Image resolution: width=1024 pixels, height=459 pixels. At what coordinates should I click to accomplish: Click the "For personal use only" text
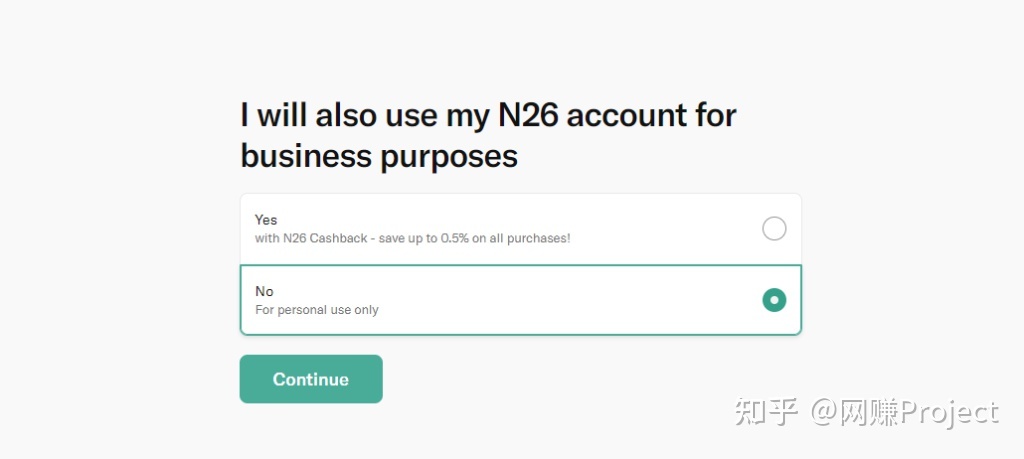coord(317,310)
